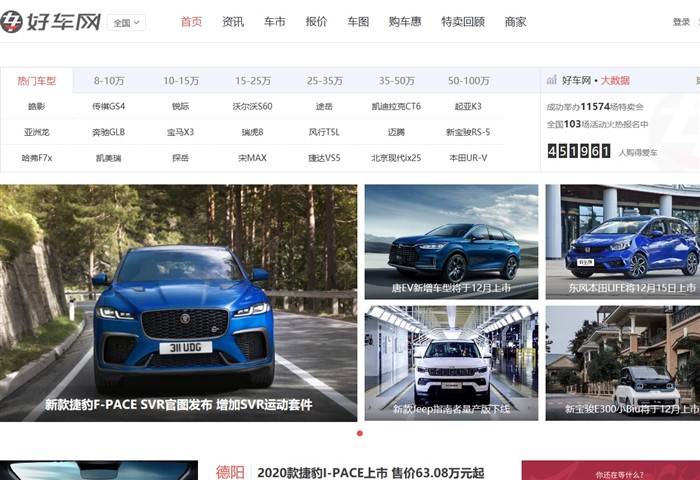700x480 pixels.
Task: Open the 特卖回顾 menu item
Action: 463,21
